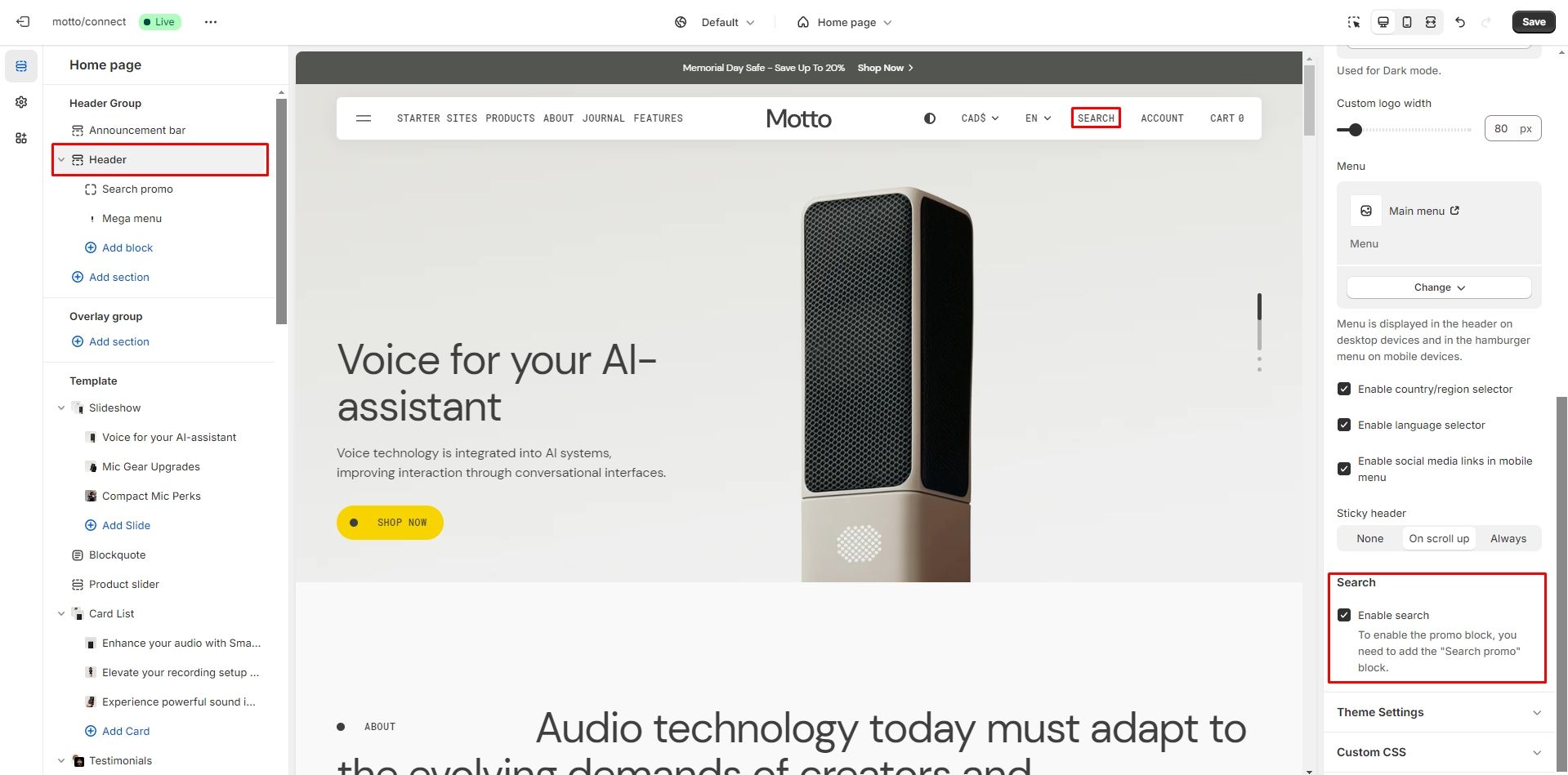Toggle dark mode icon in store header
Image resolution: width=1568 pixels, height=775 pixels.
tap(930, 118)
